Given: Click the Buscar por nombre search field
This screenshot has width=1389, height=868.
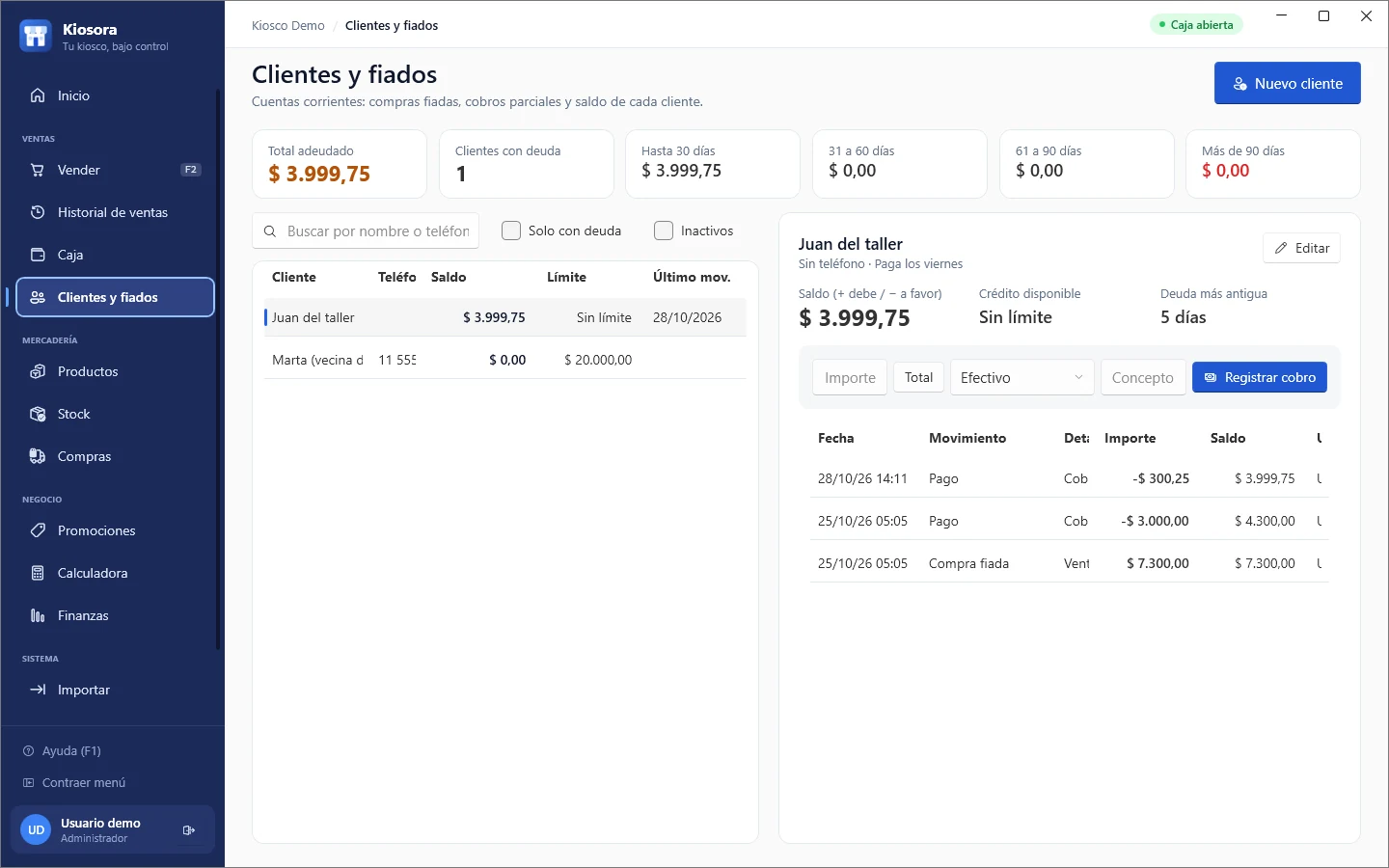Looking at the screenshot, I should (366, 231).
